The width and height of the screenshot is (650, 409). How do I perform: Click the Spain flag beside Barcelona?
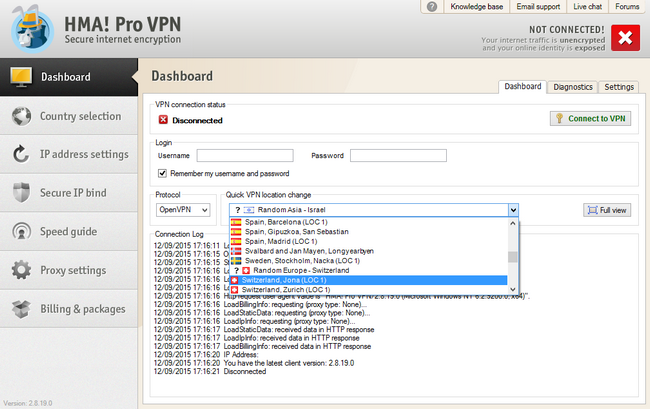(236, 222)
